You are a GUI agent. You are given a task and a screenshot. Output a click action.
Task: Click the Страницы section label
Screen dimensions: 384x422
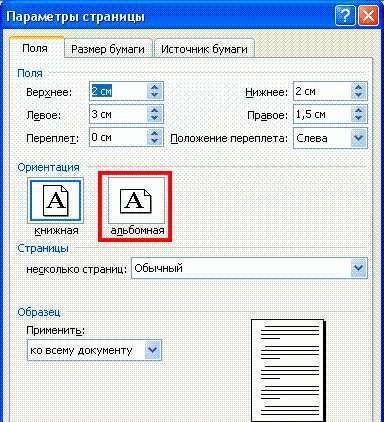coord(43,248)
